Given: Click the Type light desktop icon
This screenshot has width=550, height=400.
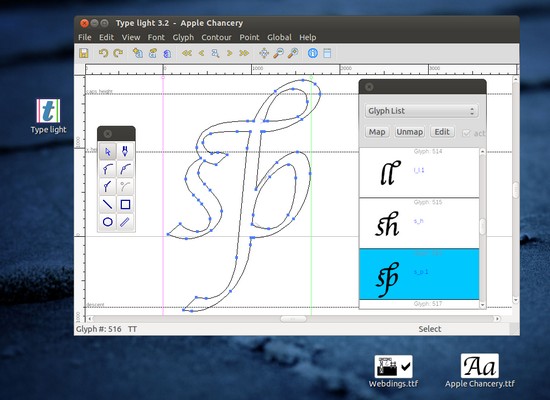Looking at the screenshot, I should click(48, 116).
